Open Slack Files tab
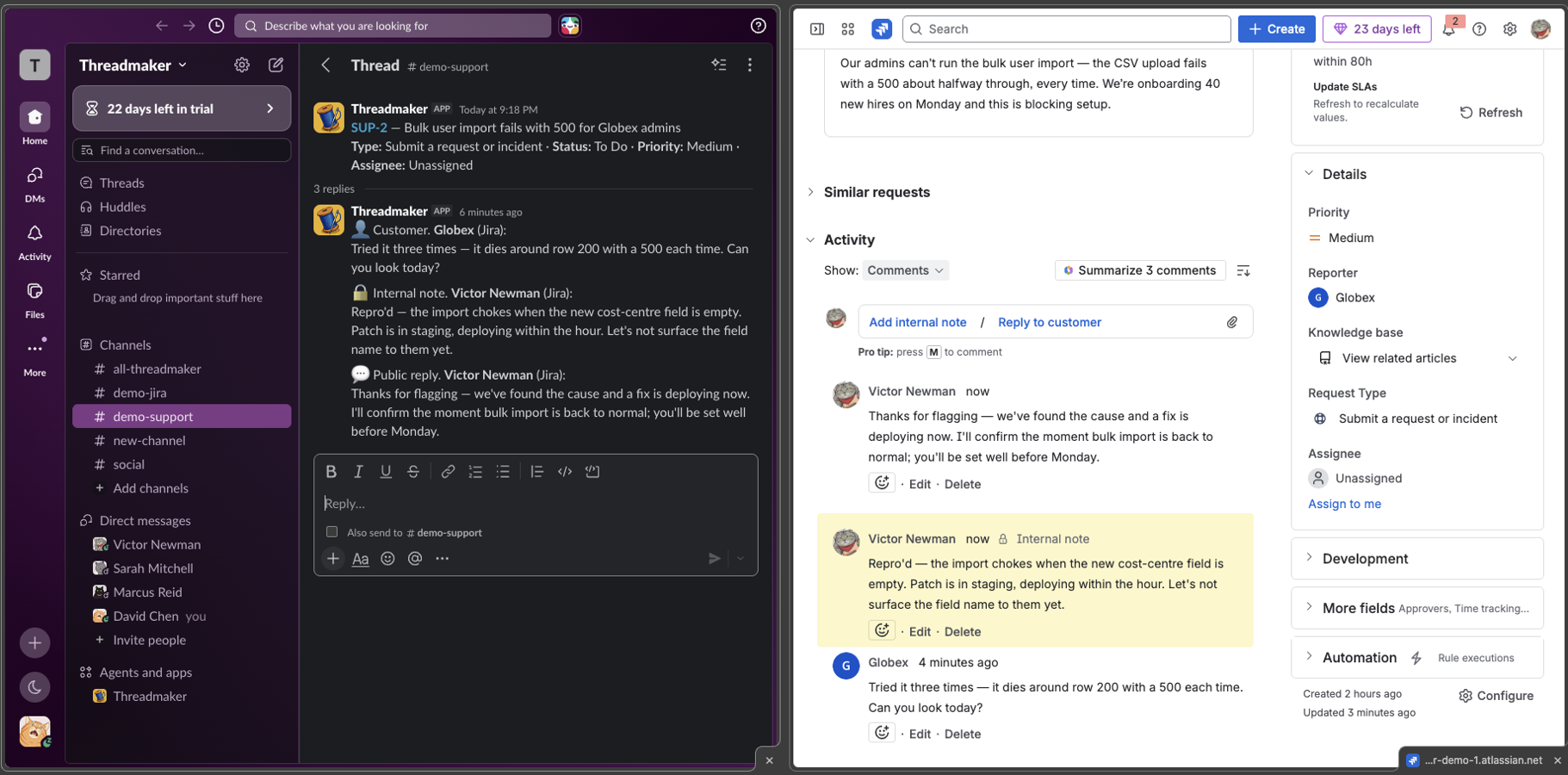 pyautogui.click(x=34, y=300)
